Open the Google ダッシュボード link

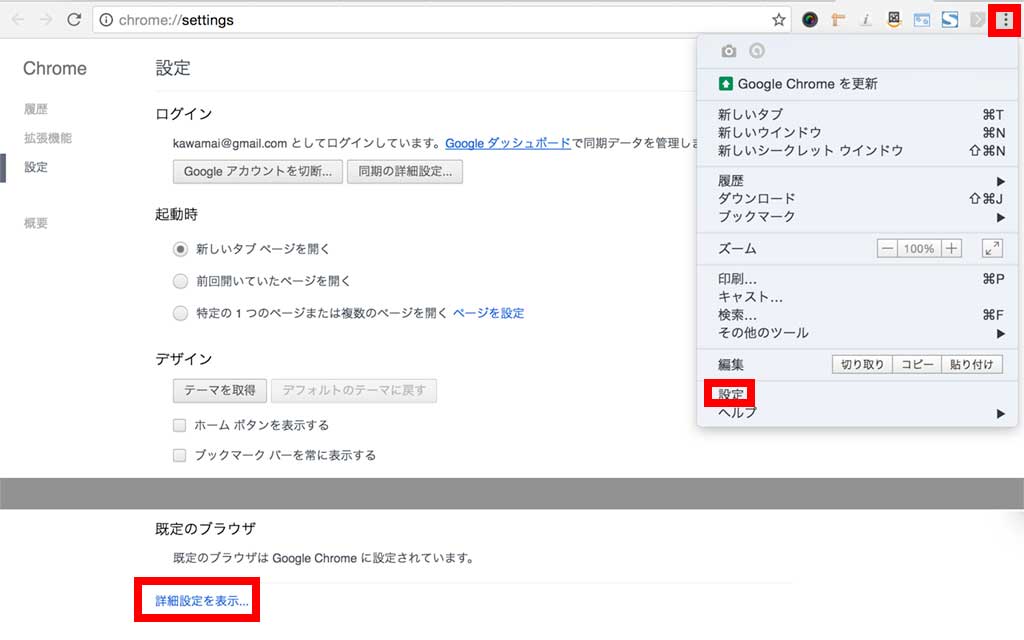(x=508, y=143)
